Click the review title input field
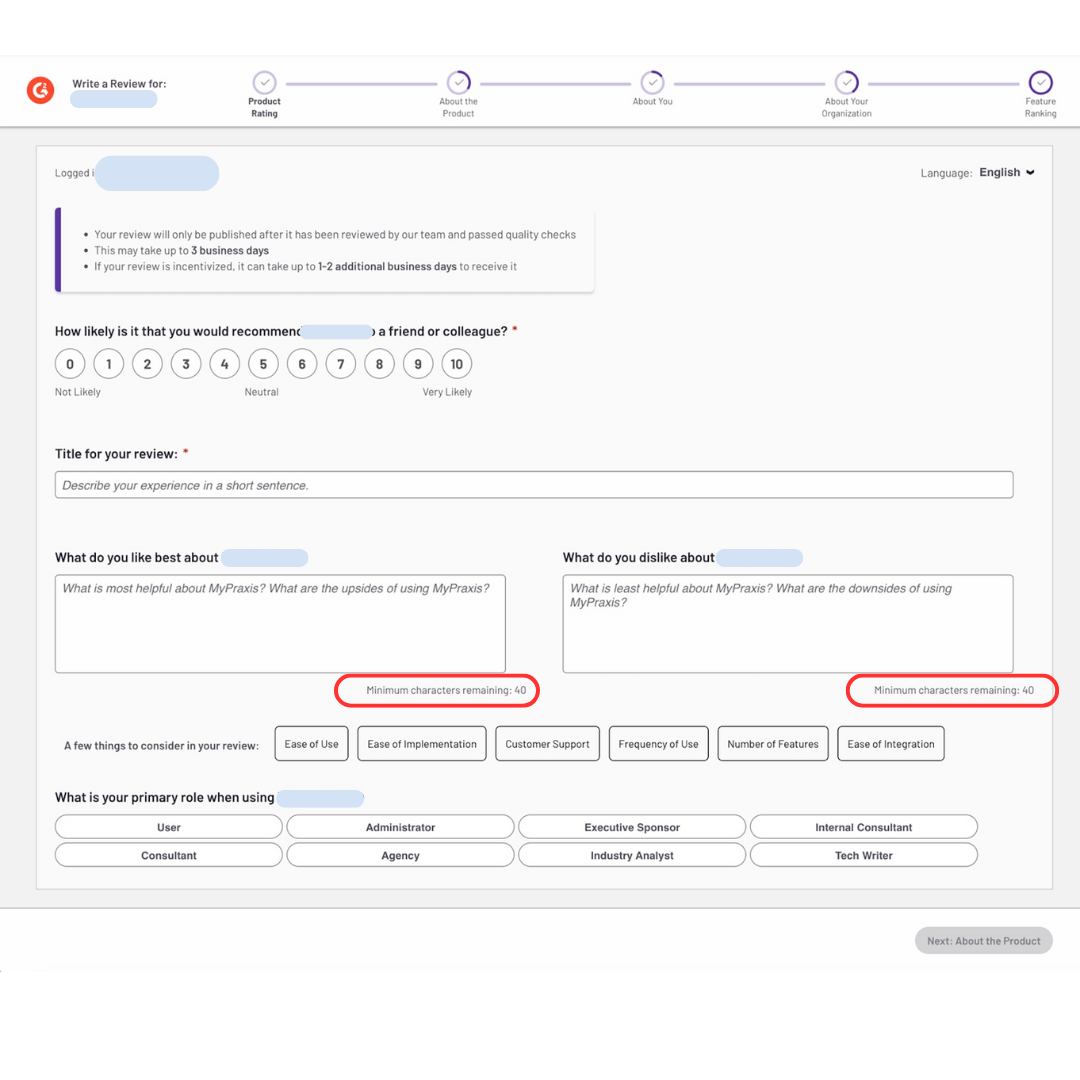 (534, 485)
